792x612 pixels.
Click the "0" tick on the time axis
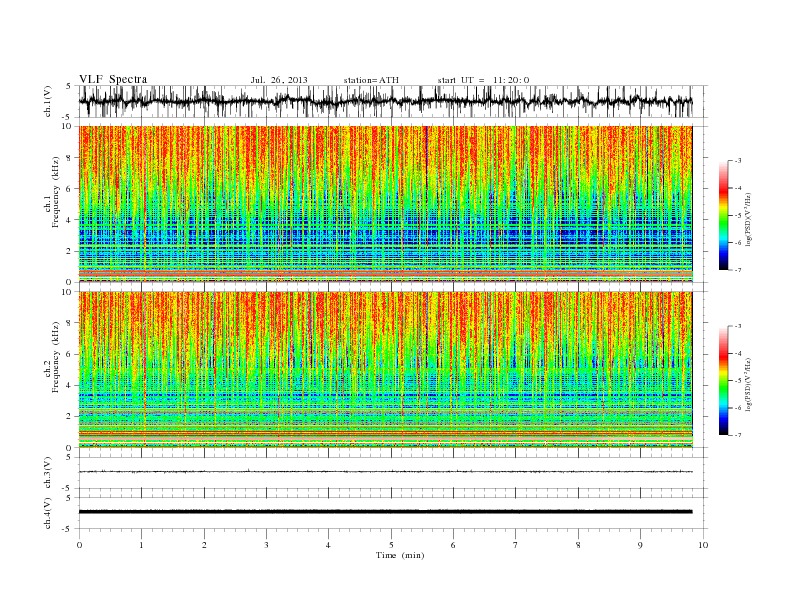coord(79,545)
